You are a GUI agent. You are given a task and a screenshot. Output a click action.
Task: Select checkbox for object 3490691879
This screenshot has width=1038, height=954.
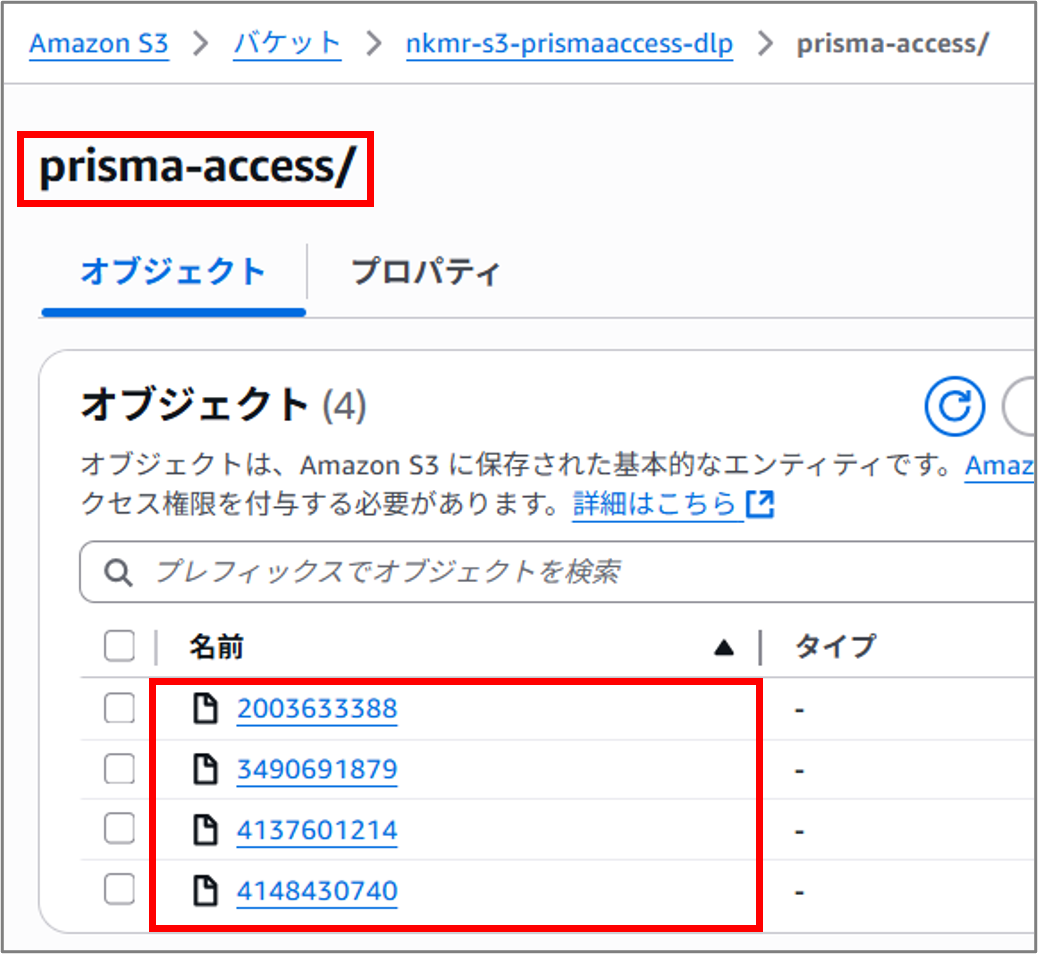pos(119,769)
